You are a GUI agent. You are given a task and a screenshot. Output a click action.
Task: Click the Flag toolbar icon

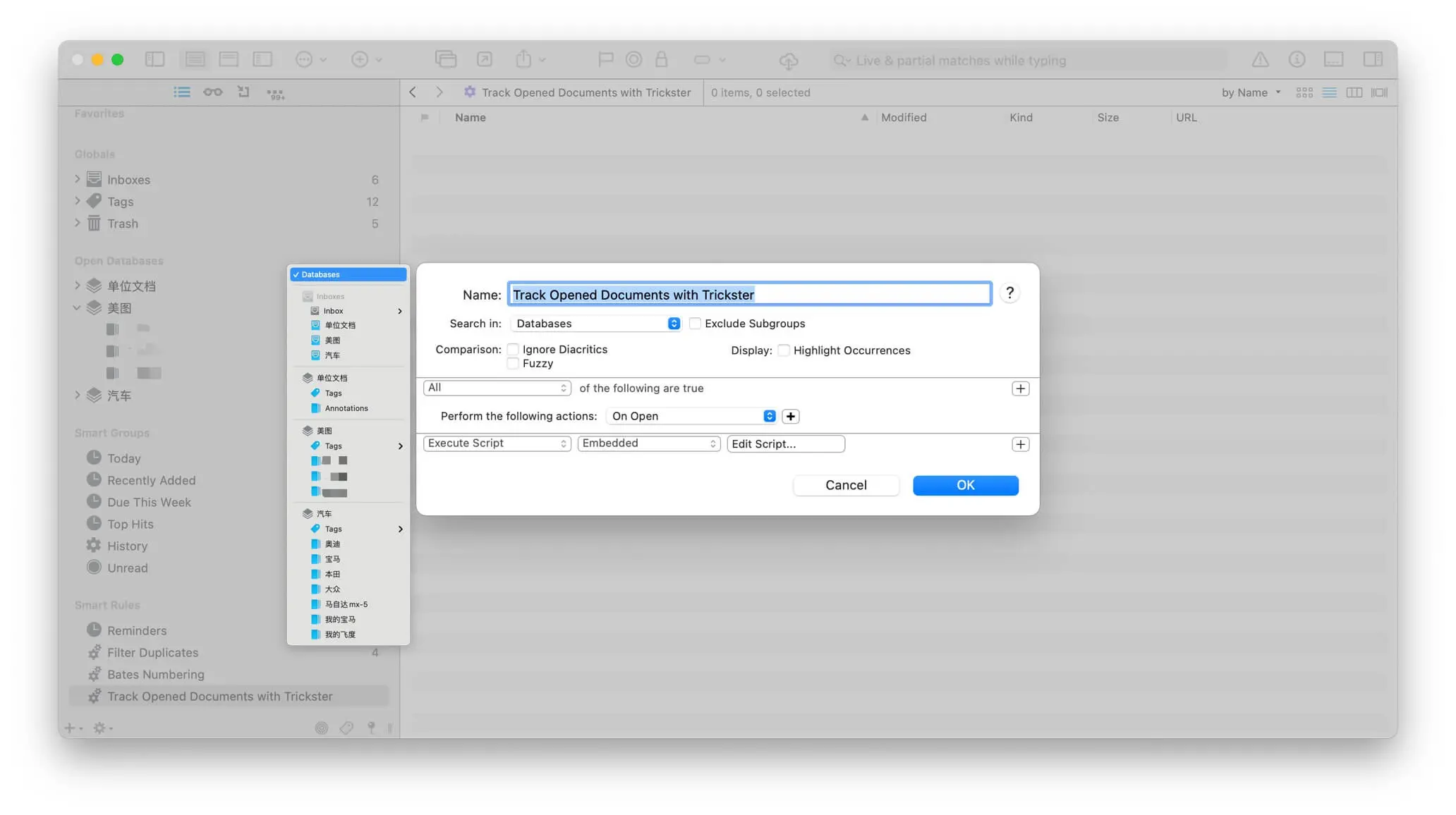click(x=605, y=60)
